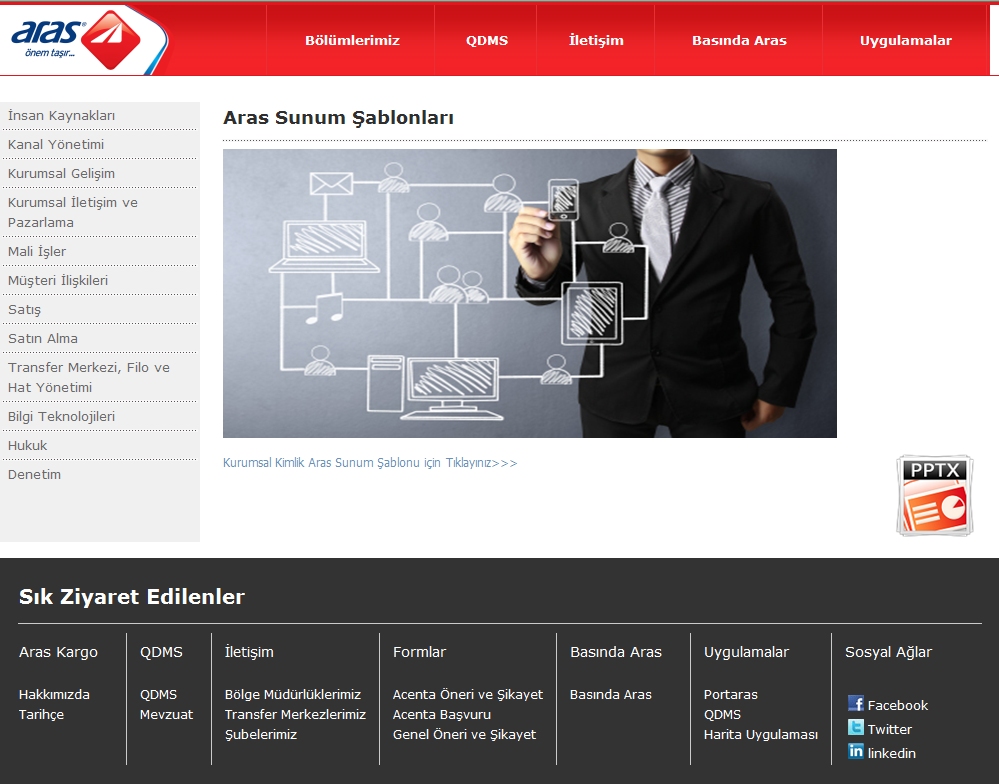
Task: Open Genel Öneri ve Şikayet form
Action: pyautogui.click(x=464, y=734)
